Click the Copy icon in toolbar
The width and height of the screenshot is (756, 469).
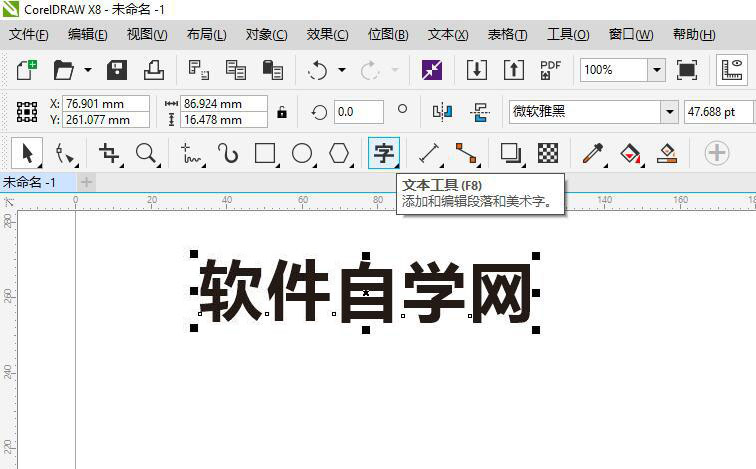236,70
